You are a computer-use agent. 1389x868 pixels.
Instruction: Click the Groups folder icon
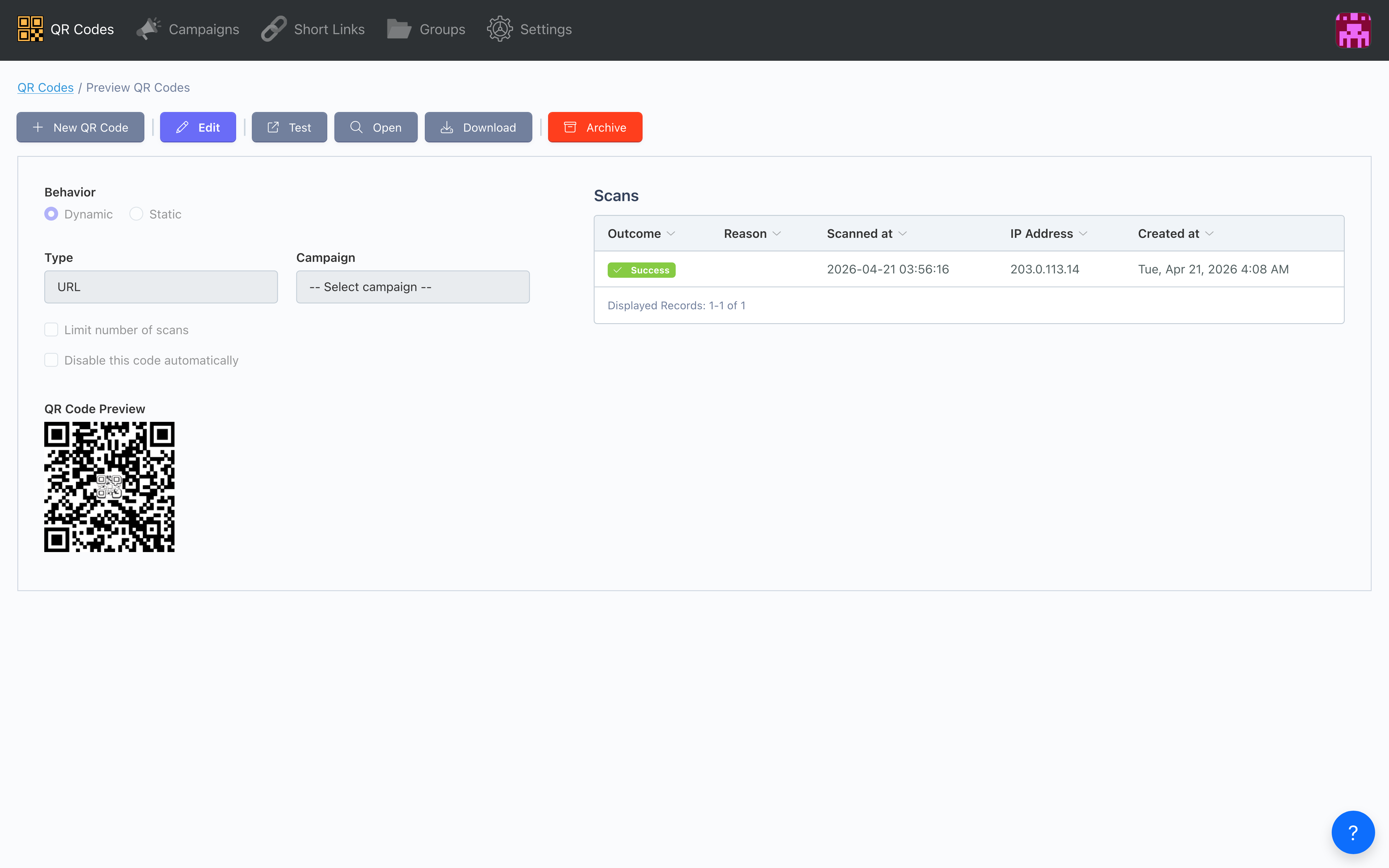pos(399,29)
